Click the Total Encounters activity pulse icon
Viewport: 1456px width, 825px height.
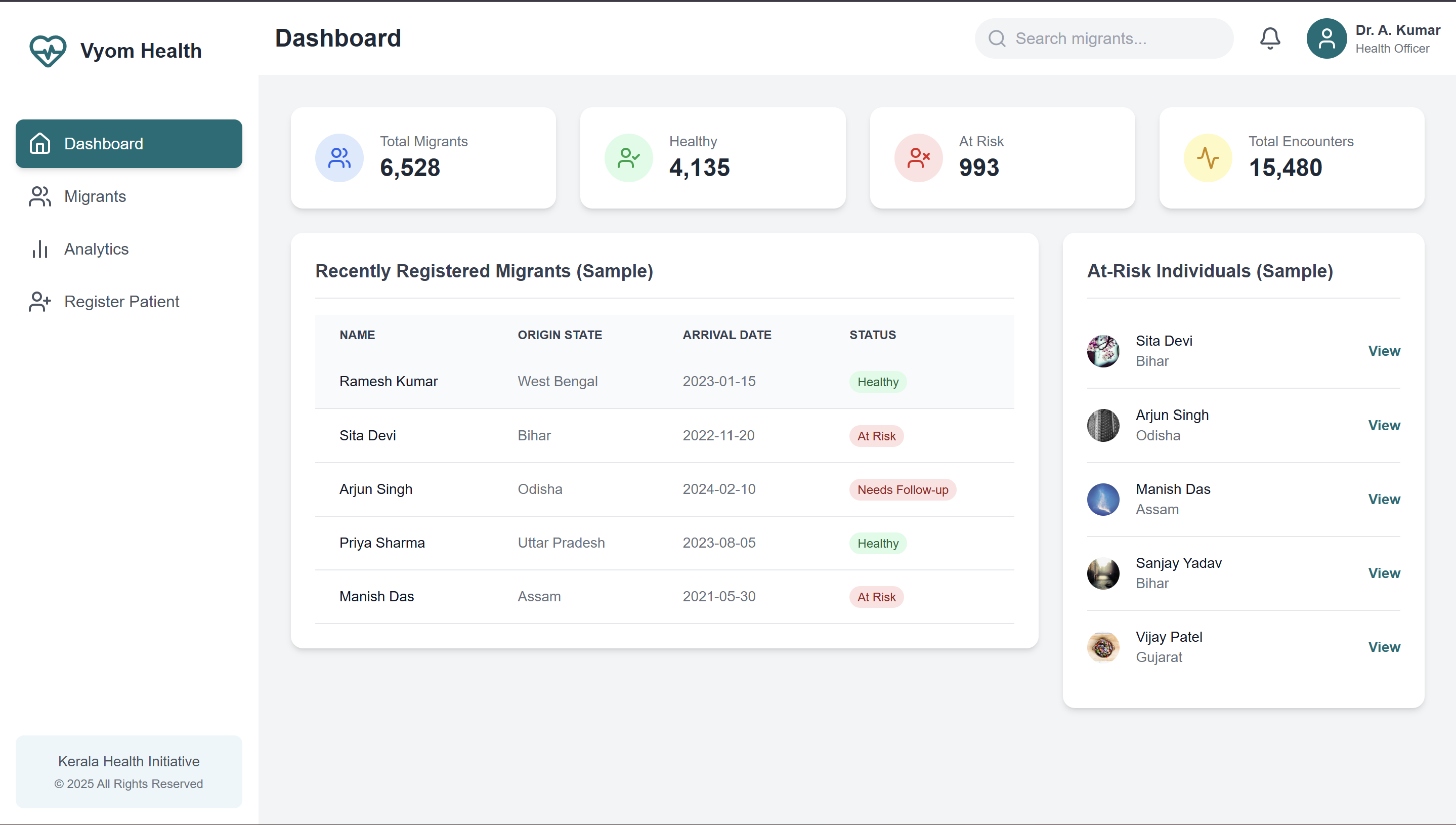[1208, 158]
